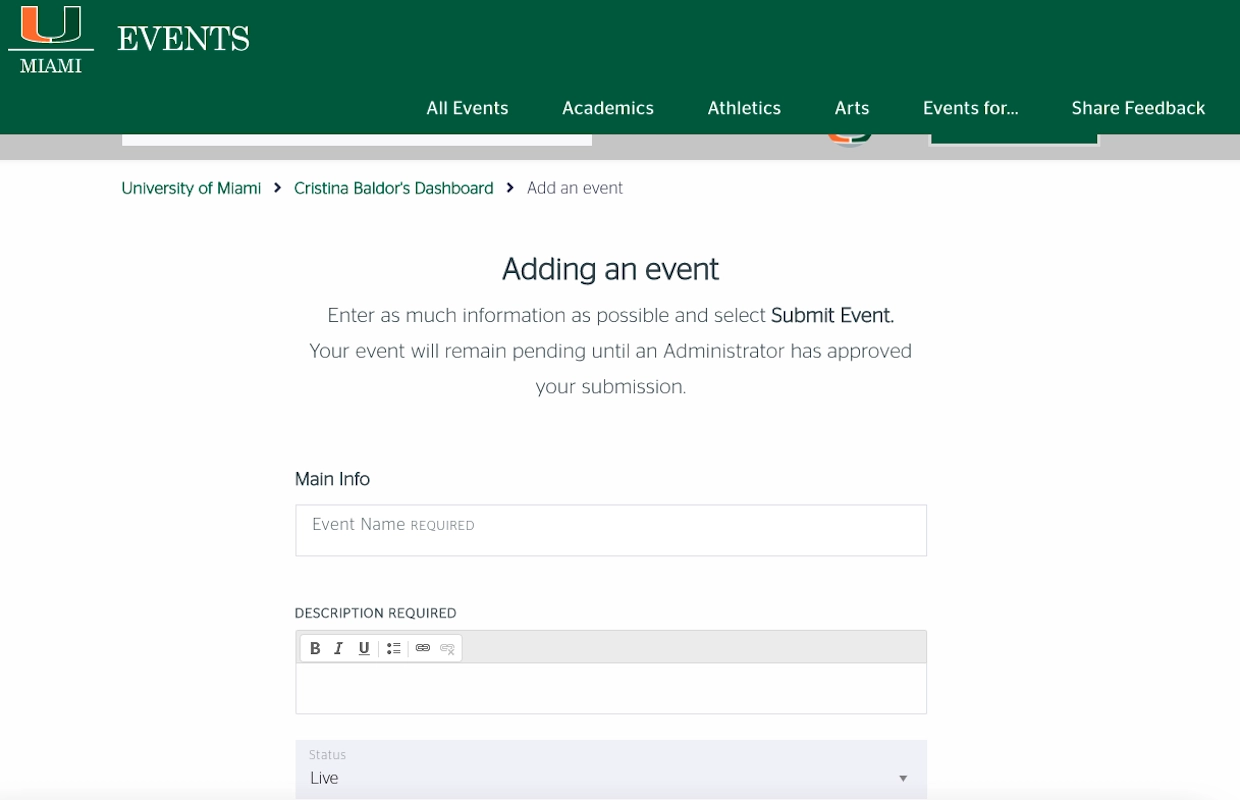This screenshot has height=800, width=1240.
Task: Go to the Academics section
Action: coord(607,108)
